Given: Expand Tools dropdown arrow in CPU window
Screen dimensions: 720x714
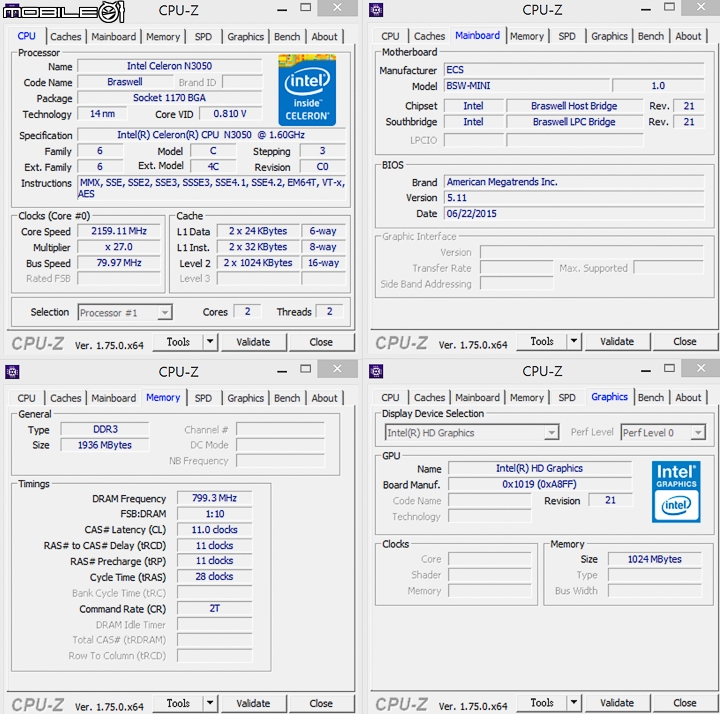Looking at the screenshot, I should [210, 342].
